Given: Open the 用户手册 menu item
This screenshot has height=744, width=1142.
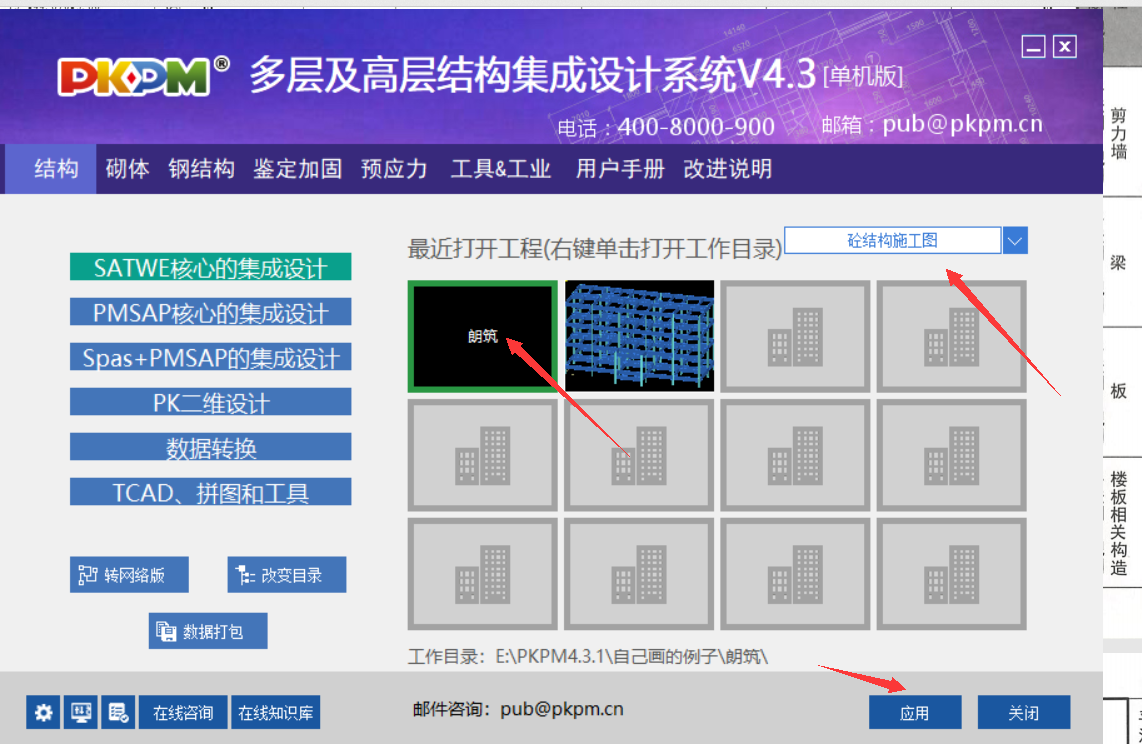Looking at the screenshot, I should pyautogui.click(x=620, y=169).
